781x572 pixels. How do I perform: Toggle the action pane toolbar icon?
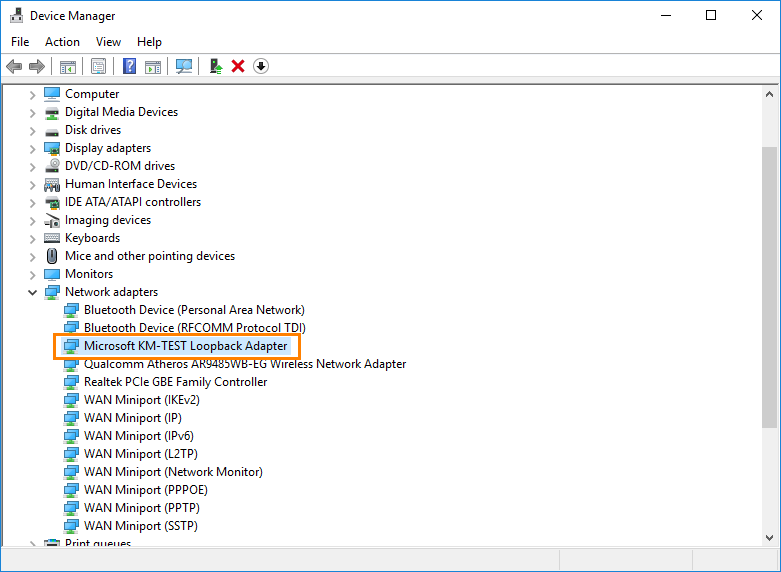click(153, 66)
